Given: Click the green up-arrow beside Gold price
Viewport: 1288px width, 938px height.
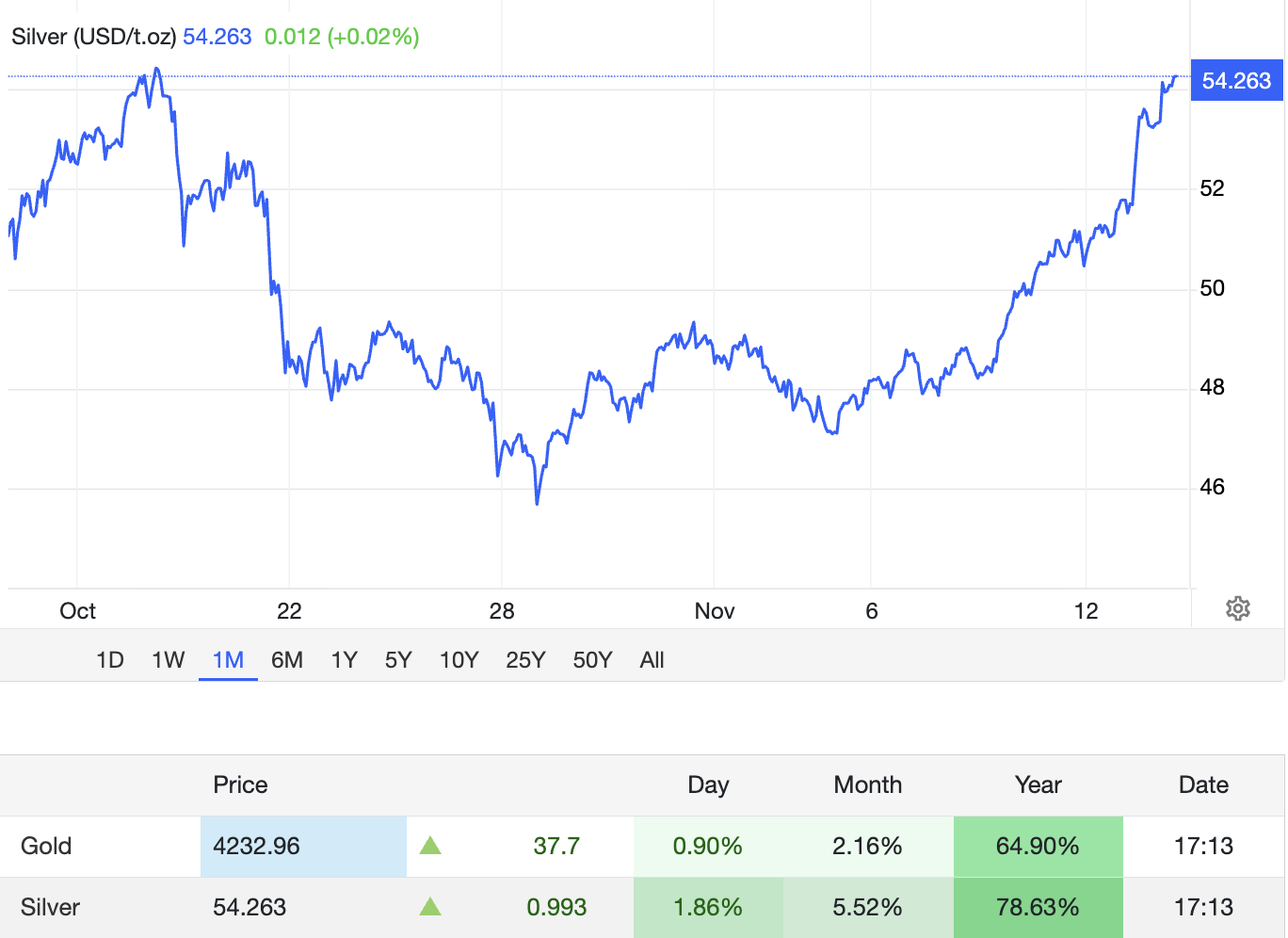Looking at the screenshot, I should (x=431, y=846).
